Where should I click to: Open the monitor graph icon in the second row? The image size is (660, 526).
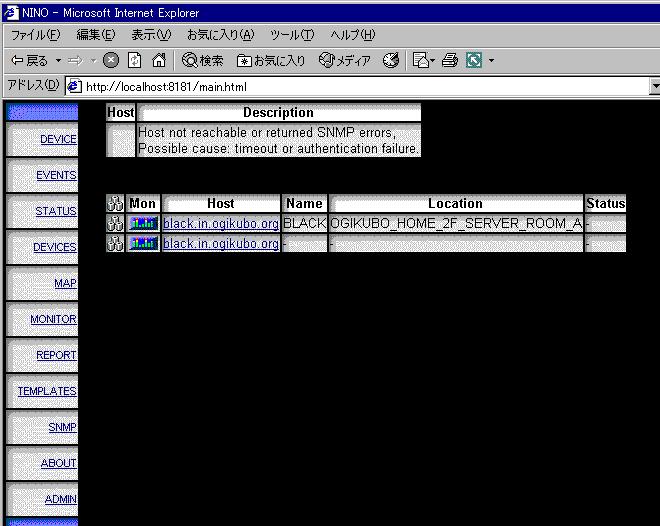(x=143, y=244)
